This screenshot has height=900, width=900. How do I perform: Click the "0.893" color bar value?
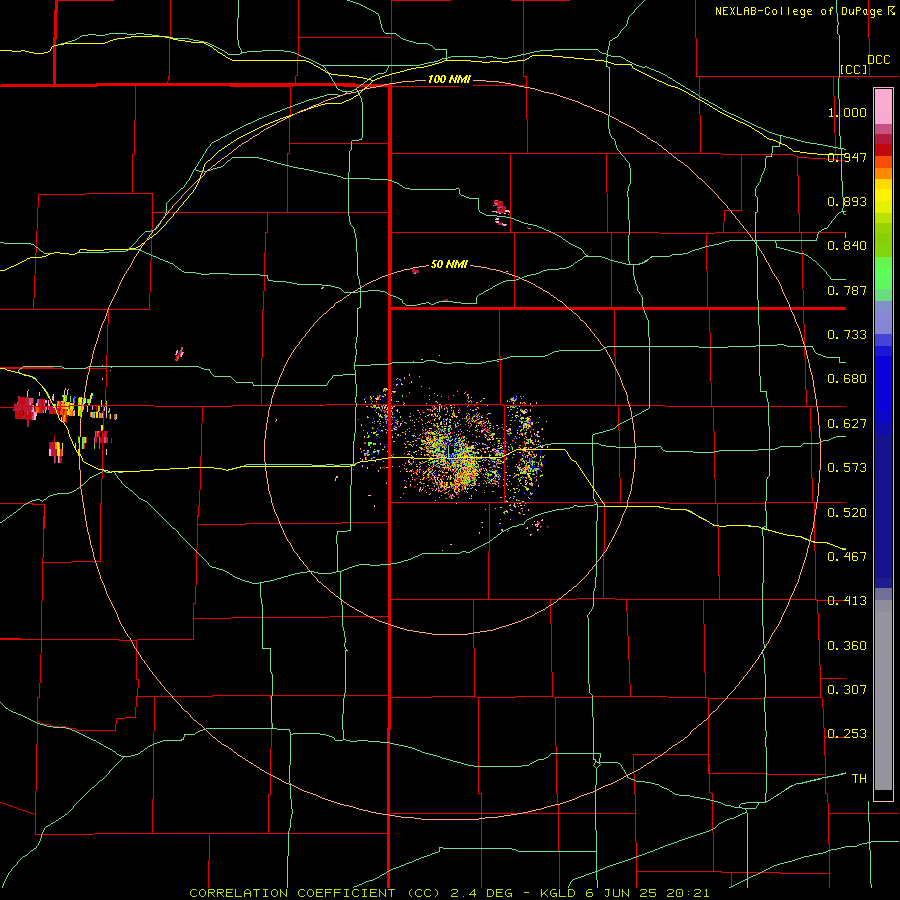pyautogui.click(x=847, y=201)
